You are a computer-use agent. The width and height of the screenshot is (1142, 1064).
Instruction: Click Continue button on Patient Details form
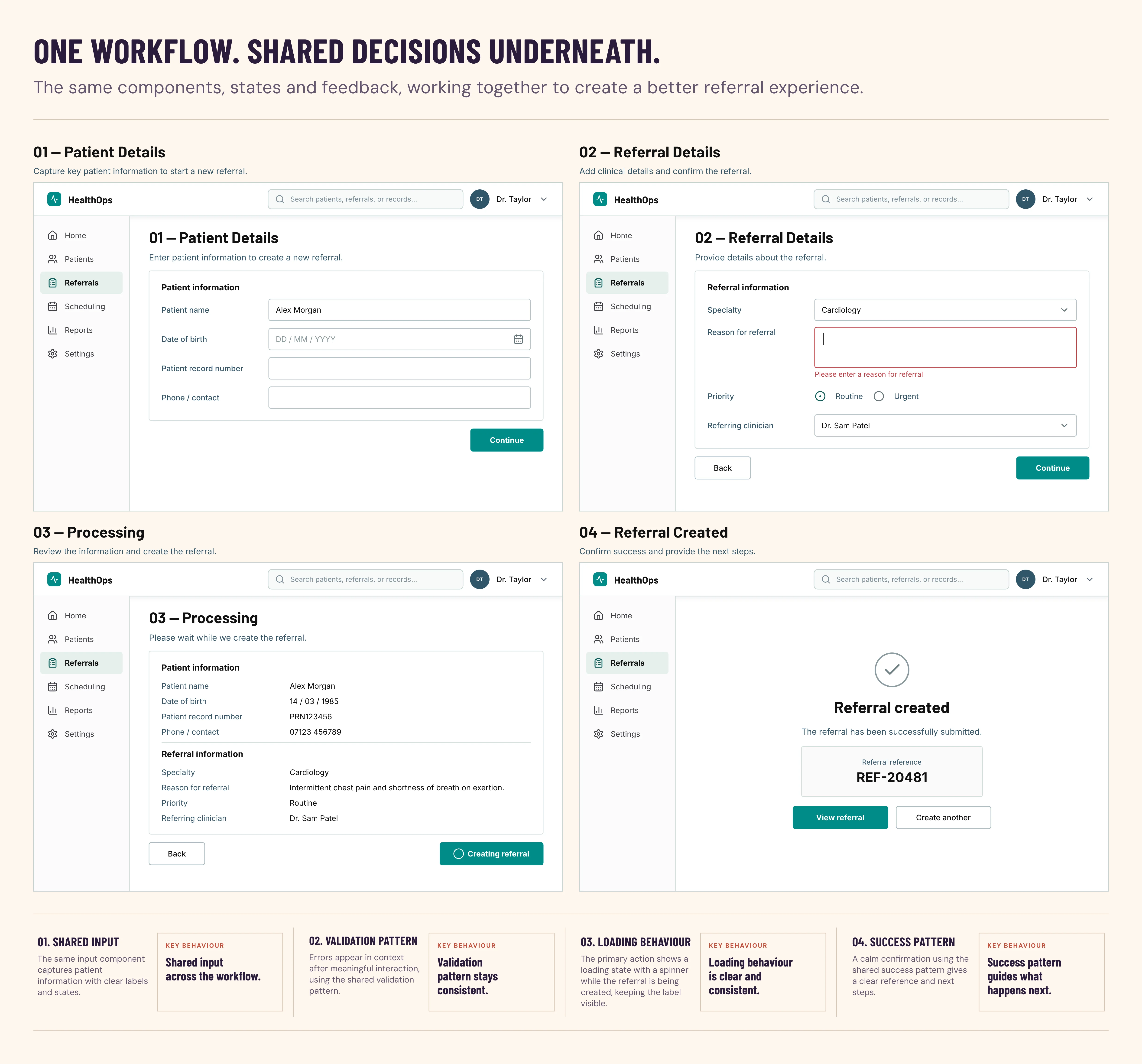507,440
